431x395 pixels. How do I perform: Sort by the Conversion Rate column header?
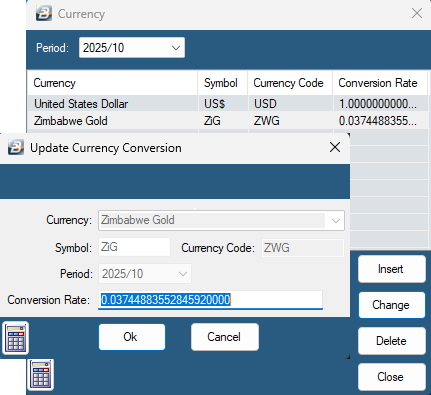point(380,83)
